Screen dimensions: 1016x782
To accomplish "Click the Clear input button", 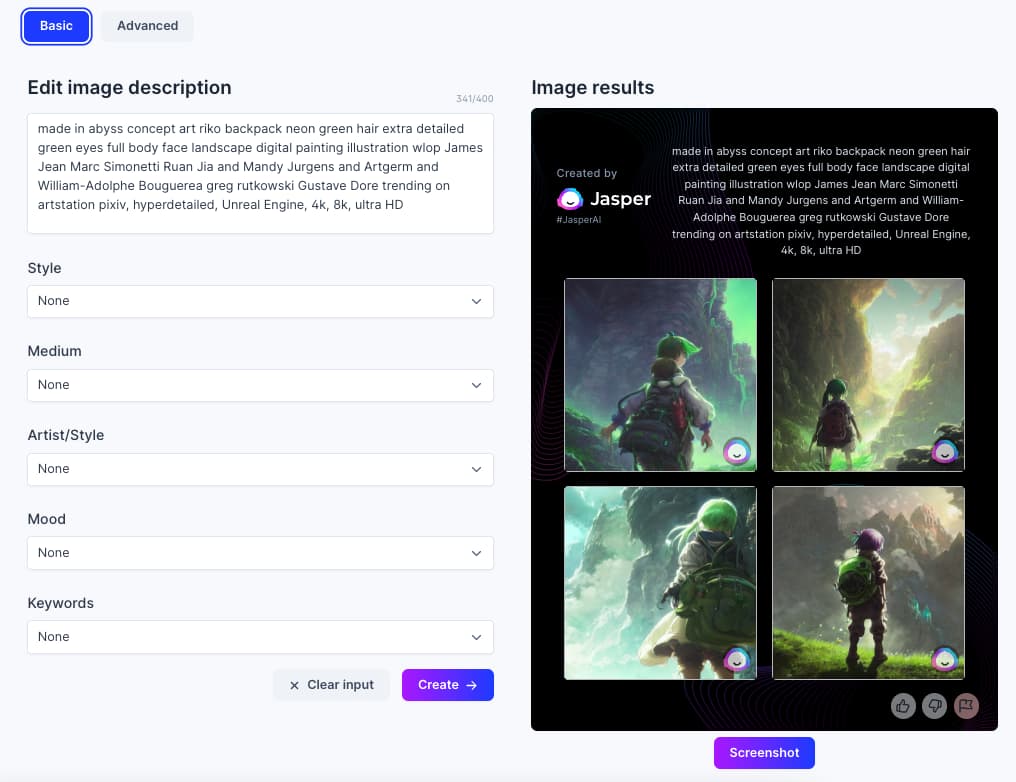I will coord(331,685).
